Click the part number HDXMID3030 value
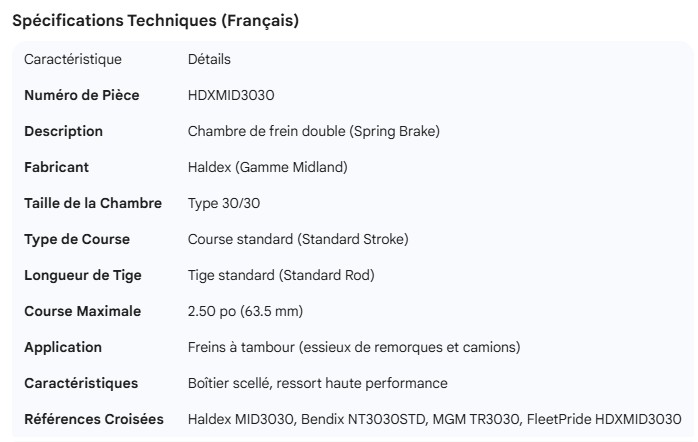 click(231, 95)
